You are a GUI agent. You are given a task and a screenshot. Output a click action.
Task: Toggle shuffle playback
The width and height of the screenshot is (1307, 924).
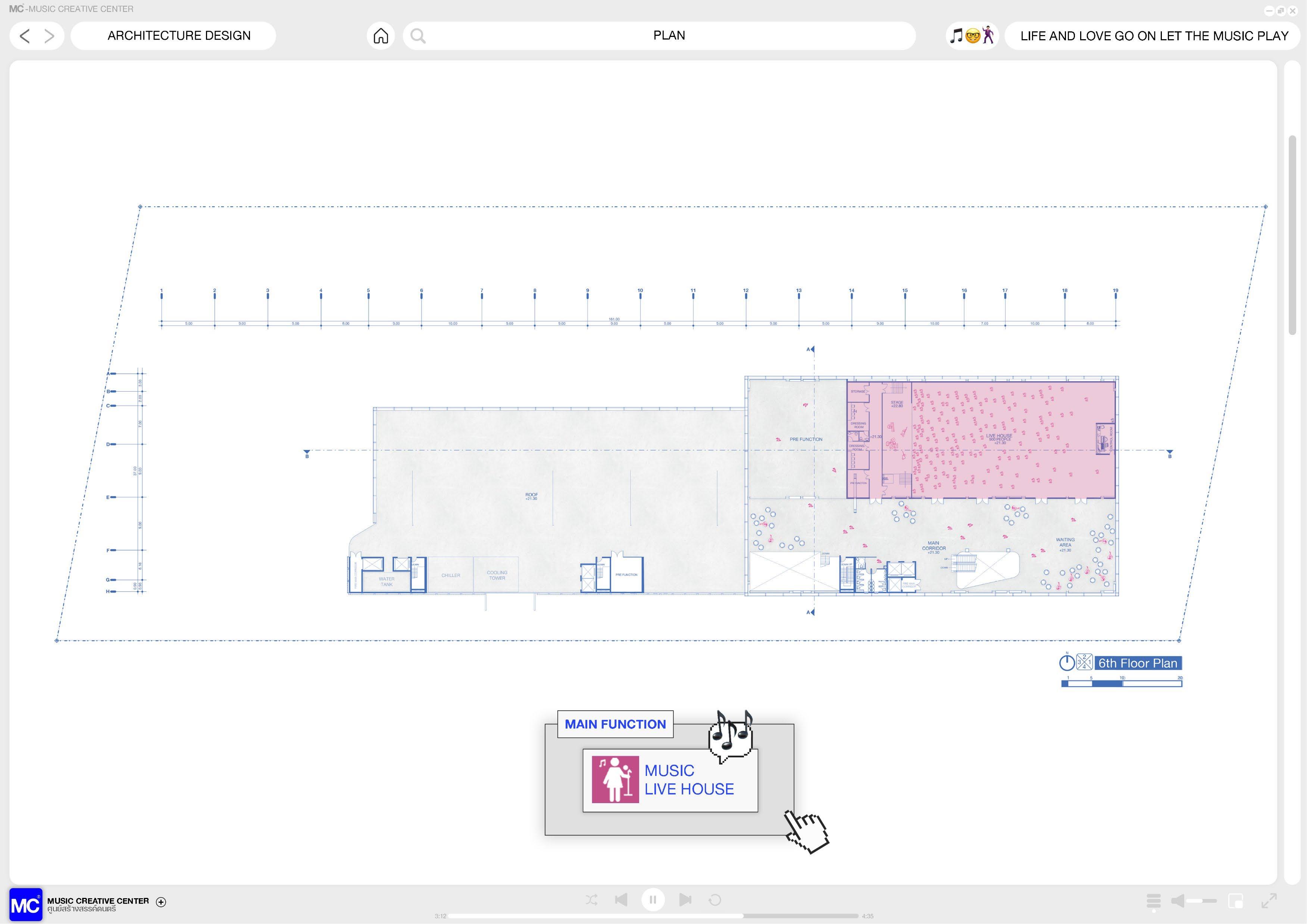click(x=591, y=899)
